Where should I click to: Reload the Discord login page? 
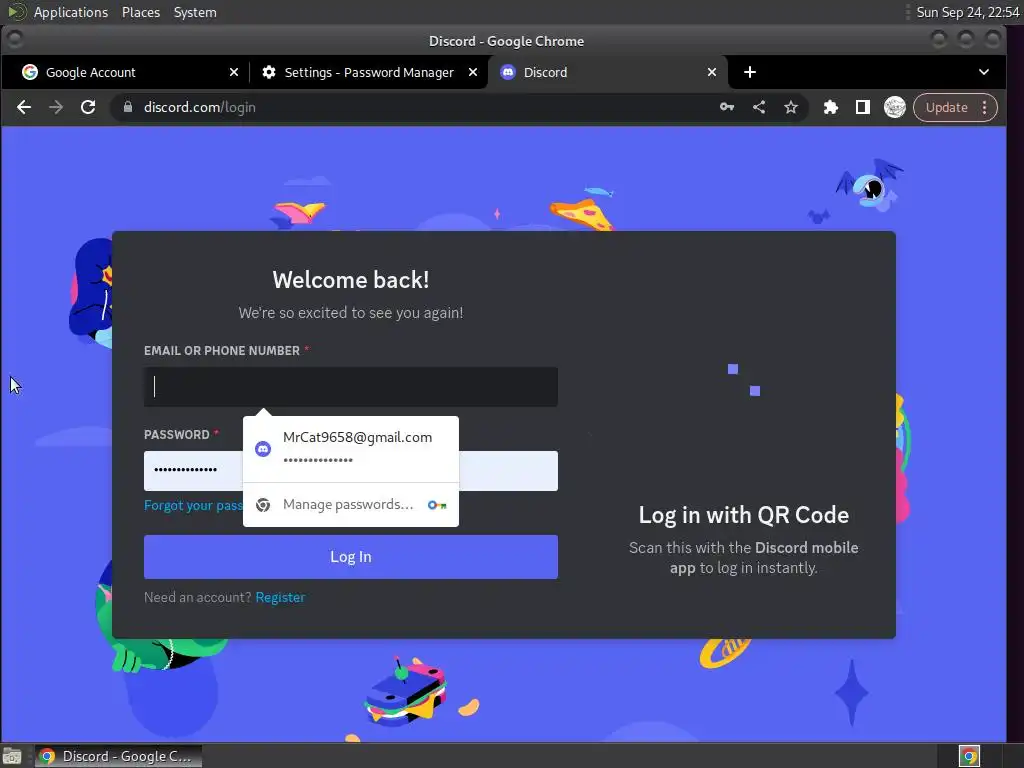click(88, 107)
